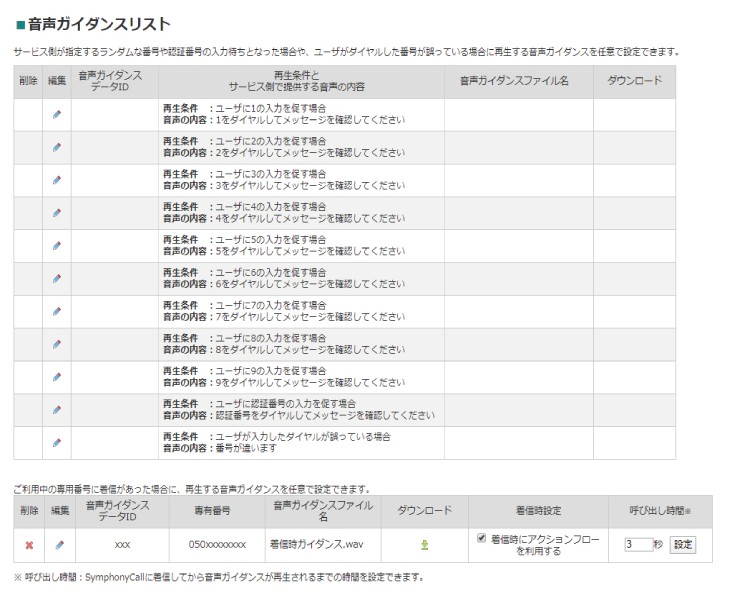Edit guidance for prompting input of 9
The height and width of the screenshot is (609, 729).
coord(57,377)
